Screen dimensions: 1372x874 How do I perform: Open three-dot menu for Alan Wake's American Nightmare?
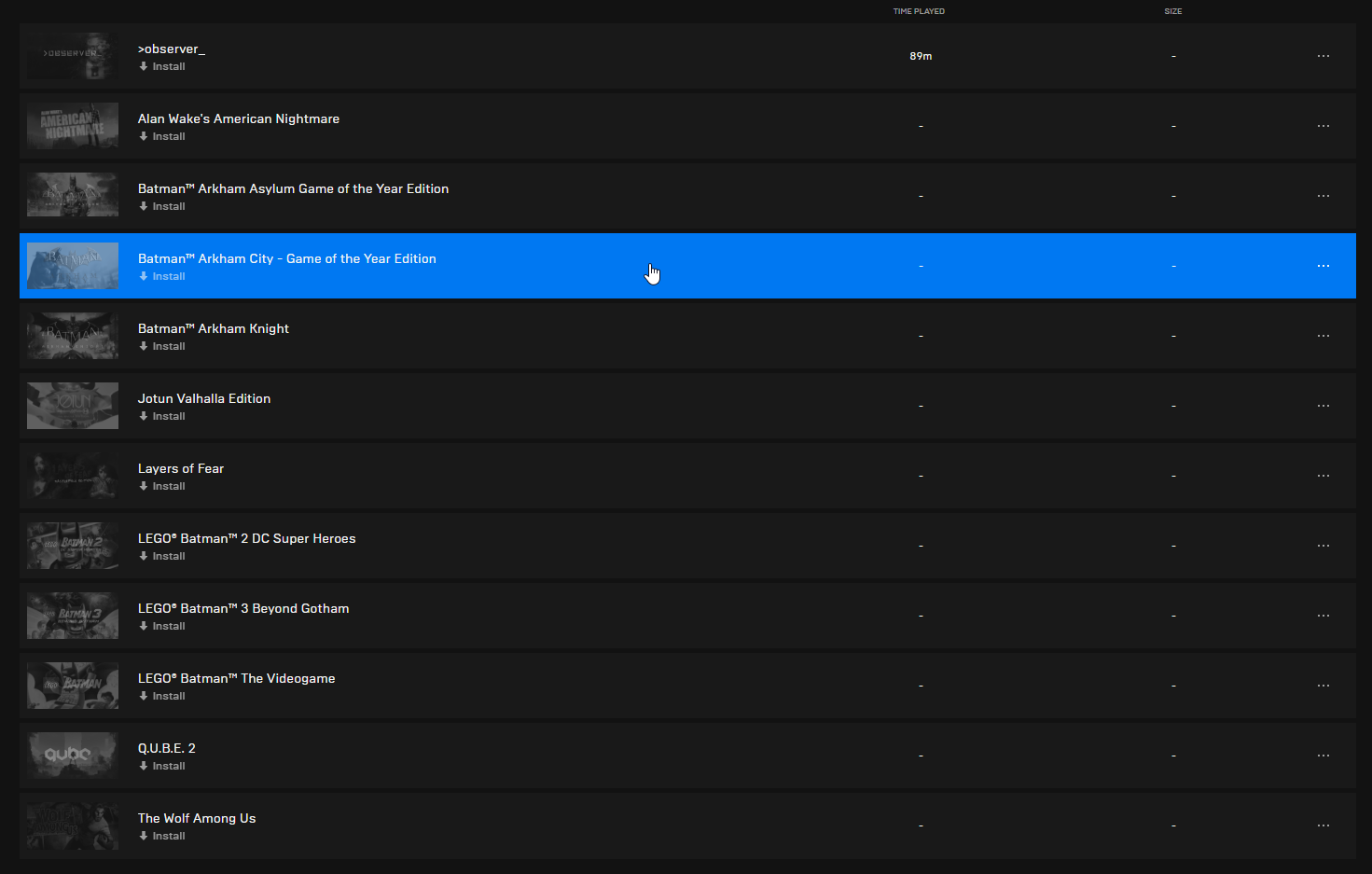(x=1323, y=126)
